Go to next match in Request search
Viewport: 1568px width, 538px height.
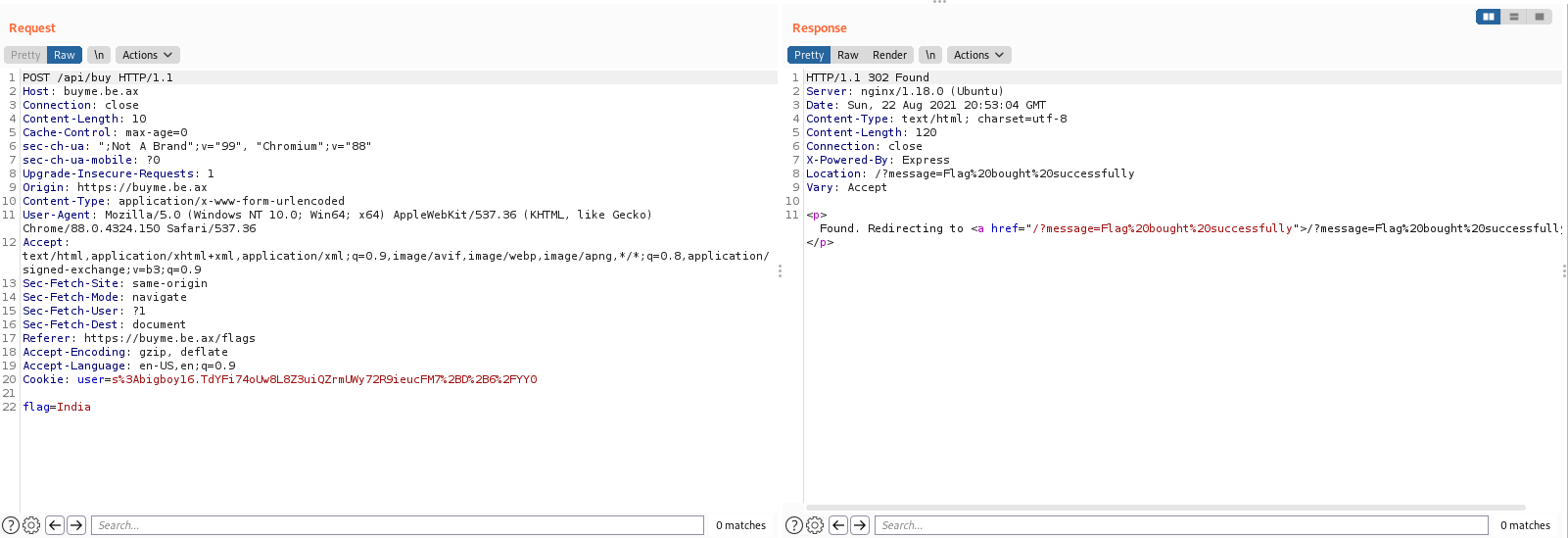(x=76, y=525)
